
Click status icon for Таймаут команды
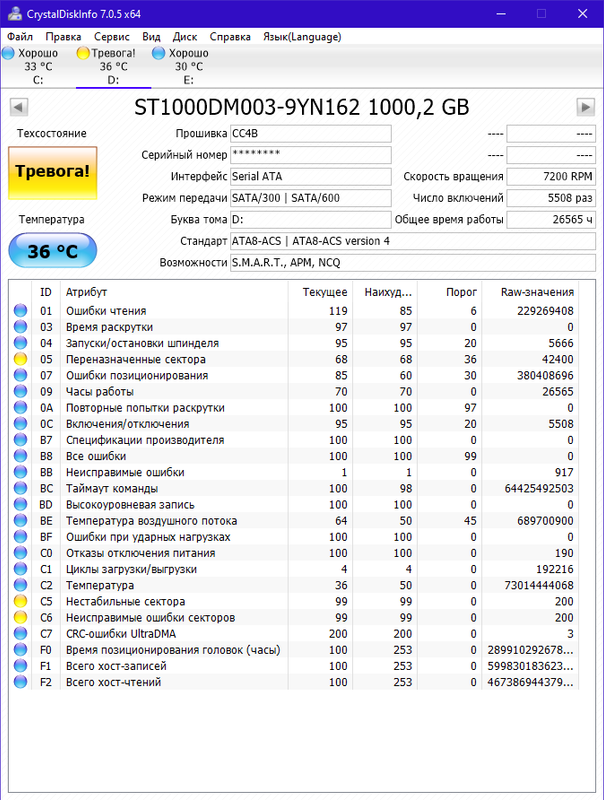[20, 488]
